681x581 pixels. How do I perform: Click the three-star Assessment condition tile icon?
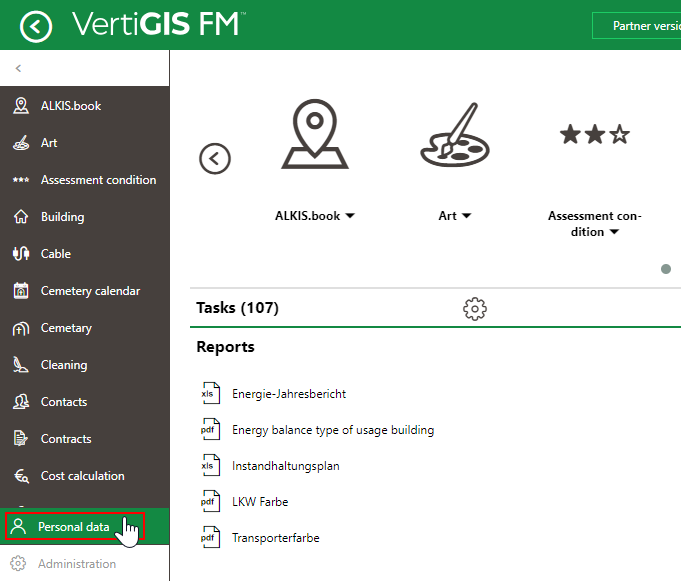(x=594, y=135)
